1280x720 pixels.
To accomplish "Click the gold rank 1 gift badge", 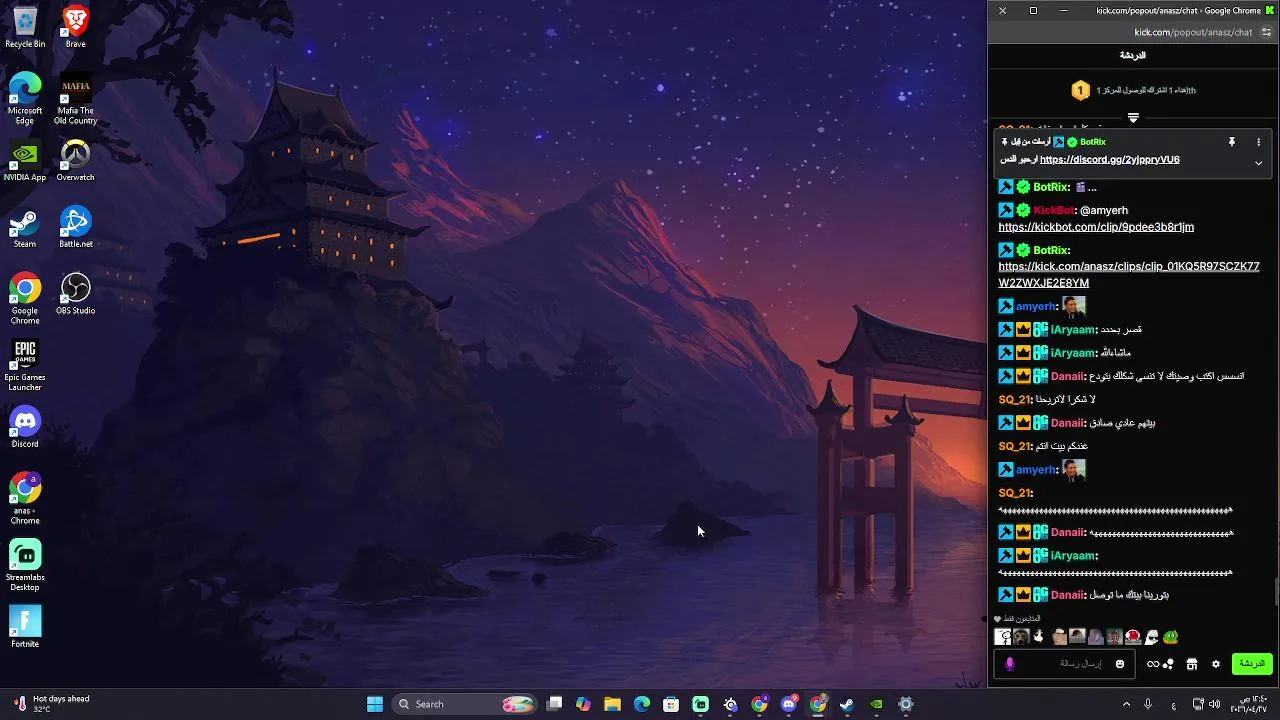I will point(1080,91).
